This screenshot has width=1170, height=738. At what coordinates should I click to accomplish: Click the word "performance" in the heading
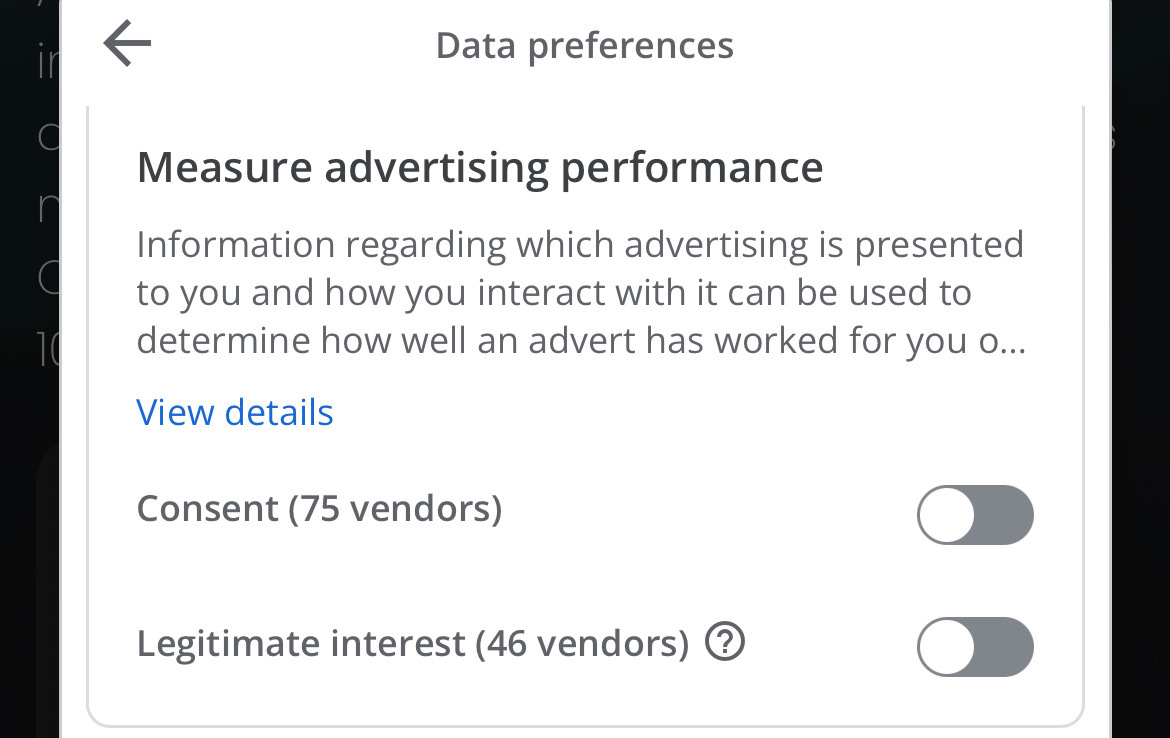pyautogui.click(x=692, y=168)
